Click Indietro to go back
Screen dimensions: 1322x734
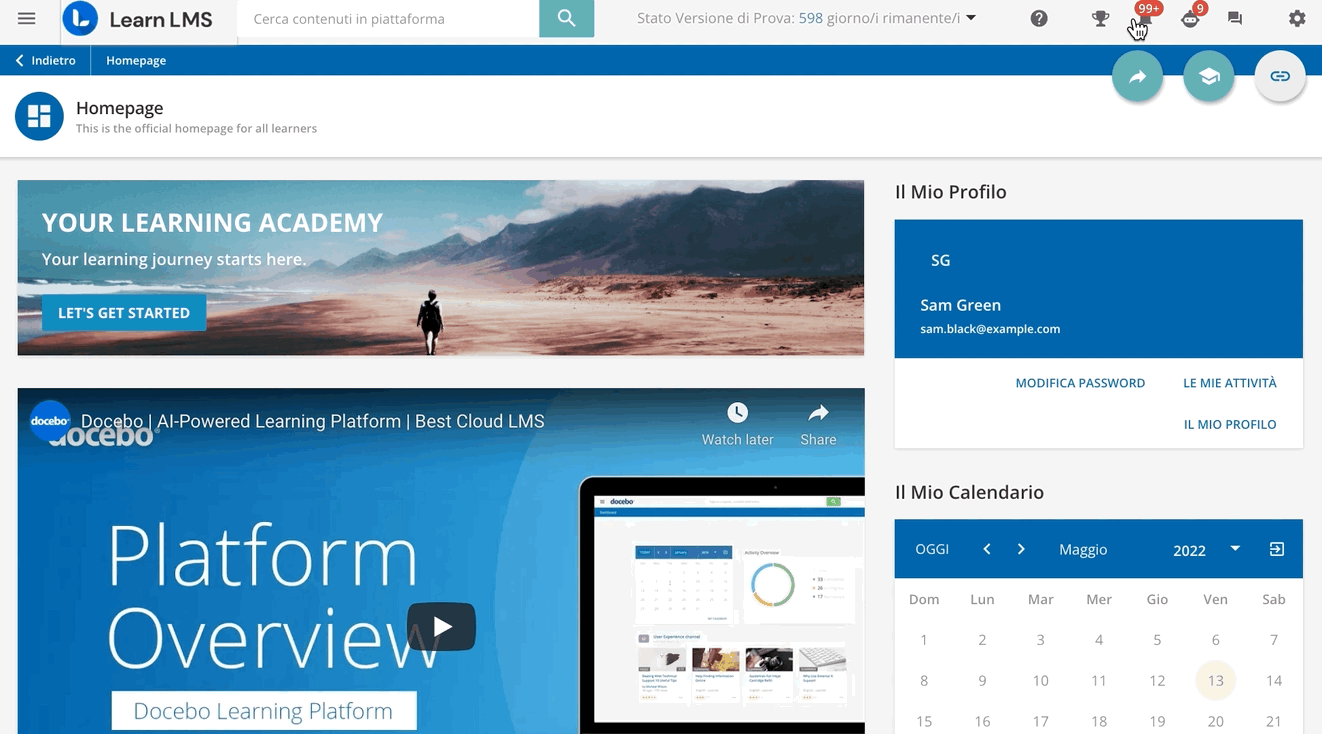point(46,61)
